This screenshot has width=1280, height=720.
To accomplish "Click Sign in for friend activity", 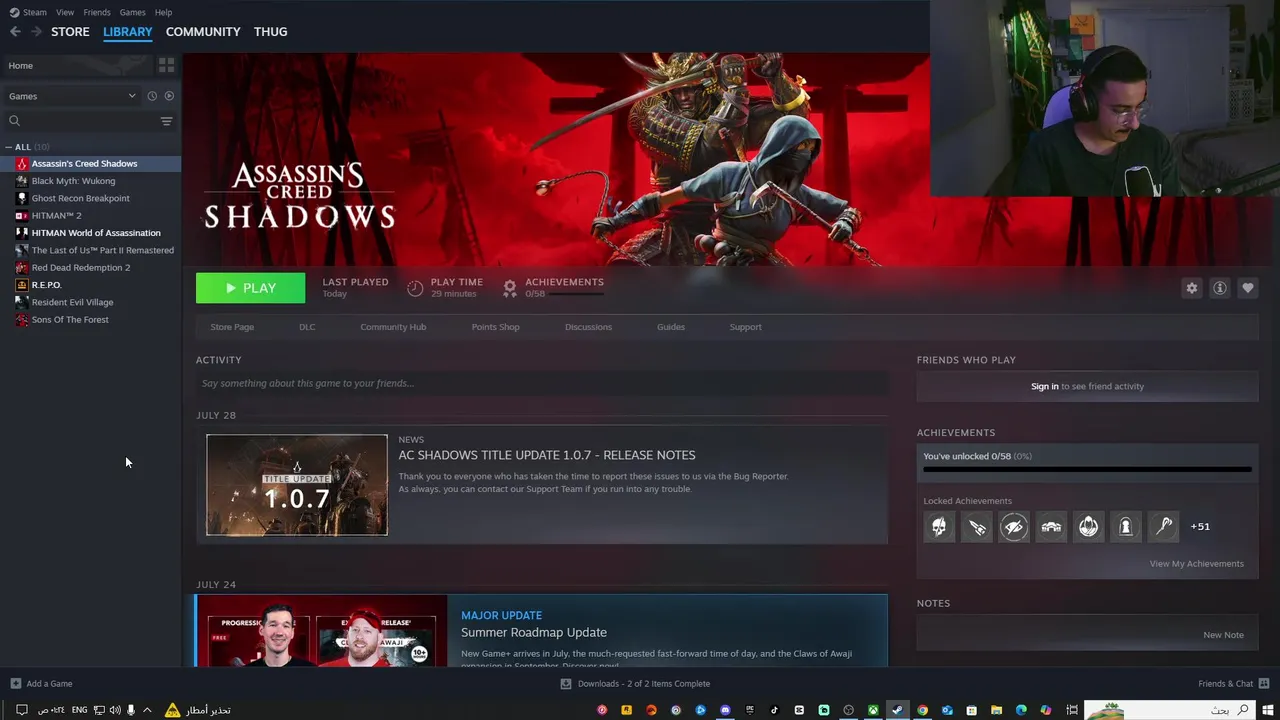I will (x=1044, y=386).
